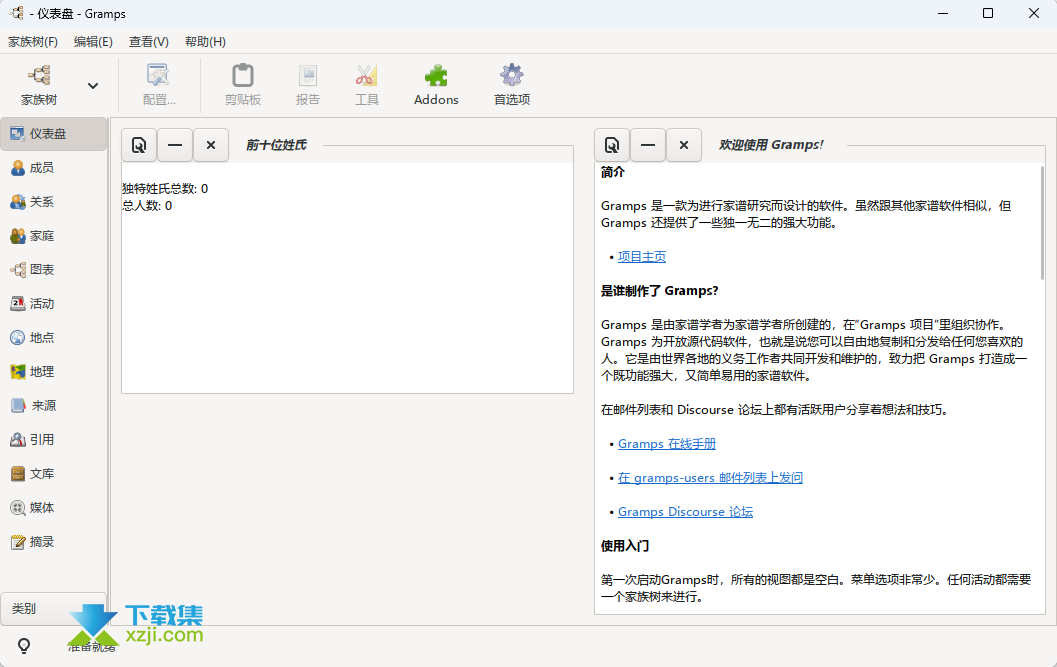
Task: Open the 引用 citations view
Action: (53, 440)
